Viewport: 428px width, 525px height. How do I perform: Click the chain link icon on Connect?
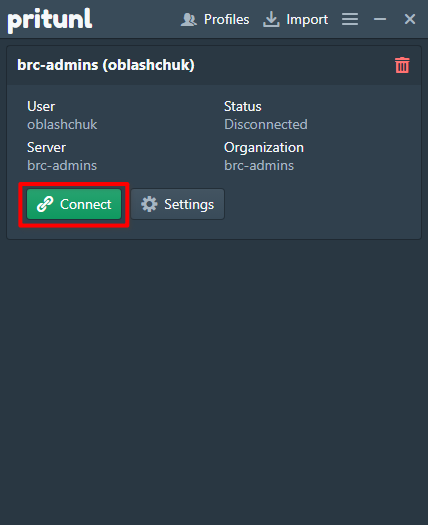point(45,204)
